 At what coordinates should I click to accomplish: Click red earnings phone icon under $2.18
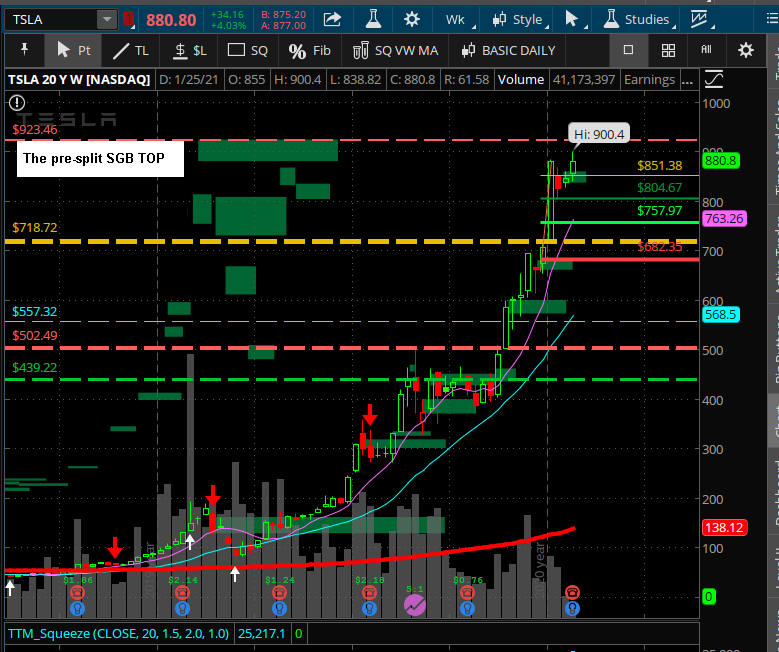tap(369, 592)
